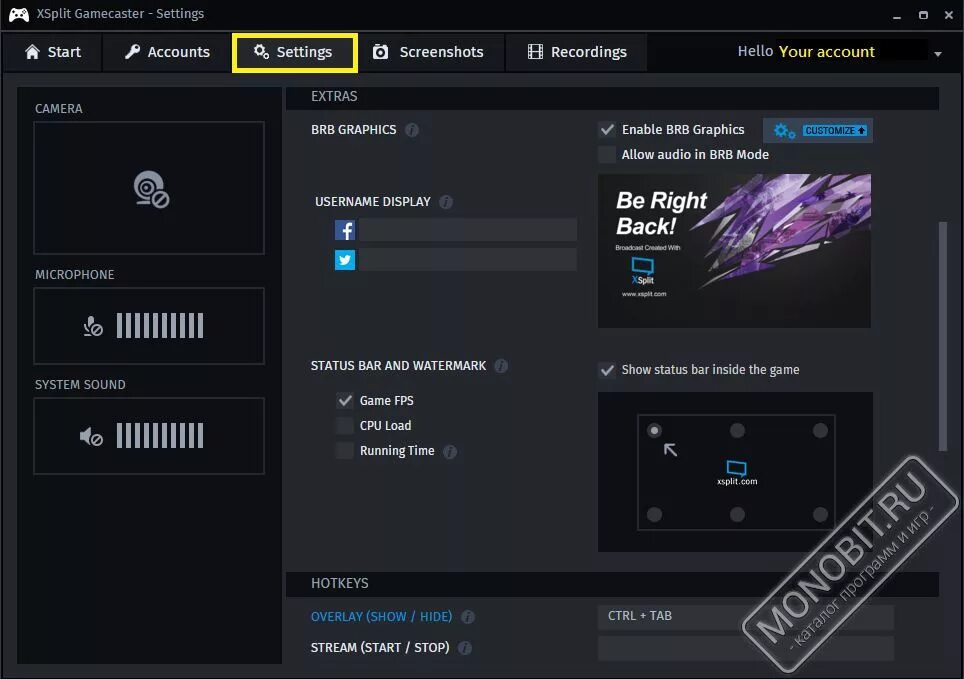Show info for Running Time
Image resolution: width=964 pixels, height=679 pixels.
pos(450,452)
